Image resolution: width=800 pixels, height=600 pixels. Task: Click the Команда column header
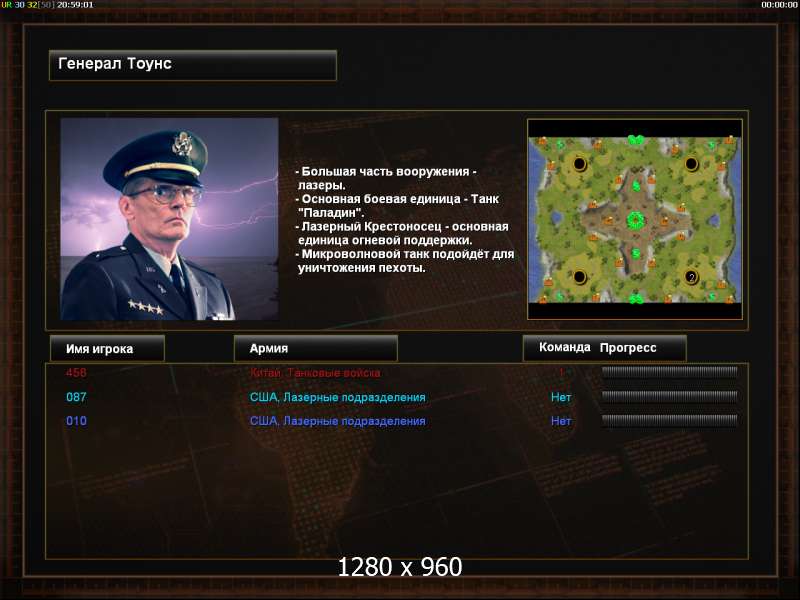pyautogui.click(x=564, y=347)
